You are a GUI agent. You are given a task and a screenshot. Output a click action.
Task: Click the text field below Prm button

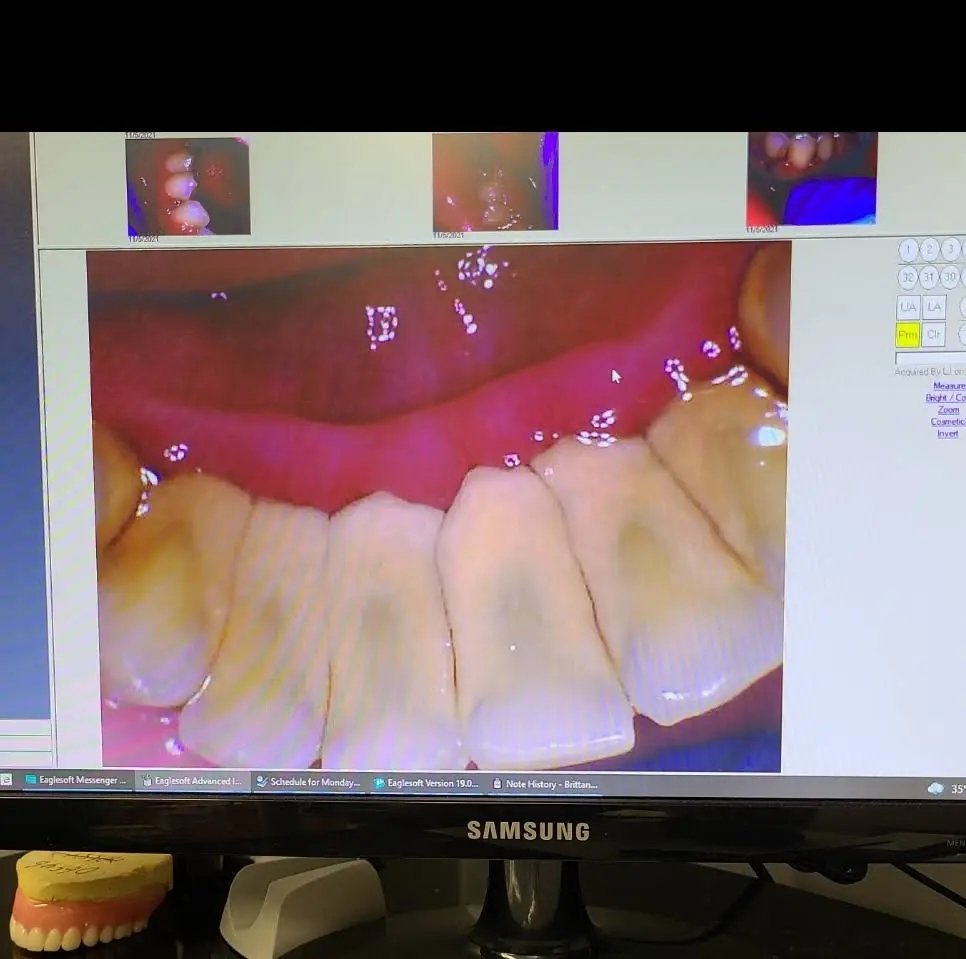[x=930, y=358]
